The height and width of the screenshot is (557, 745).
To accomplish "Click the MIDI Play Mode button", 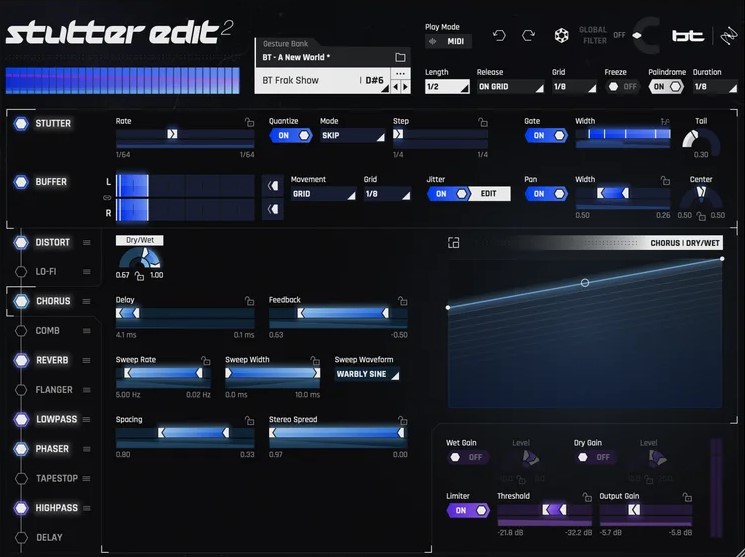I will click(x=448, y=41).
